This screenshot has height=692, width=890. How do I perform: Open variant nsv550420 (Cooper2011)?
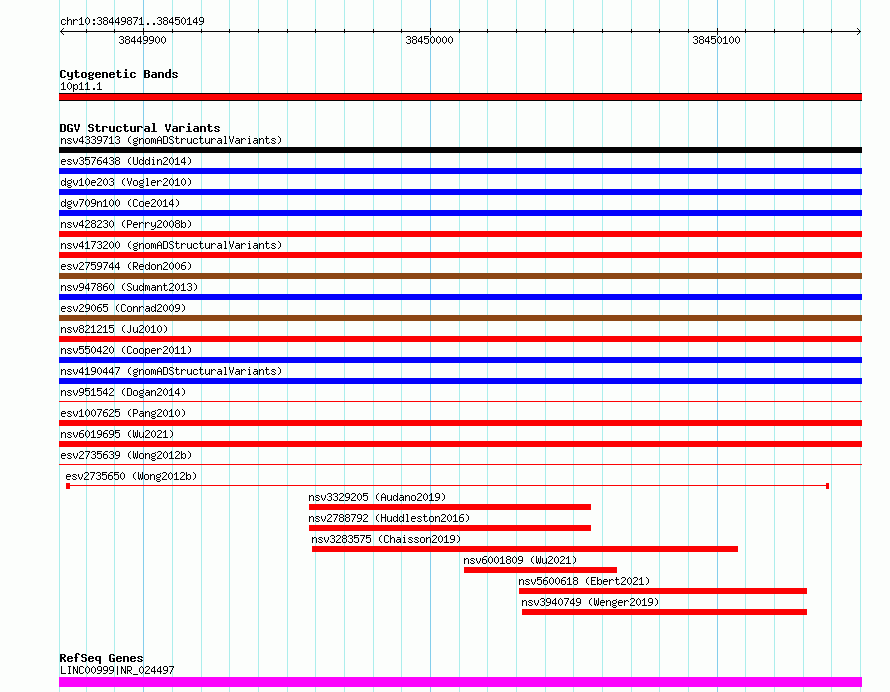point(126,350)
